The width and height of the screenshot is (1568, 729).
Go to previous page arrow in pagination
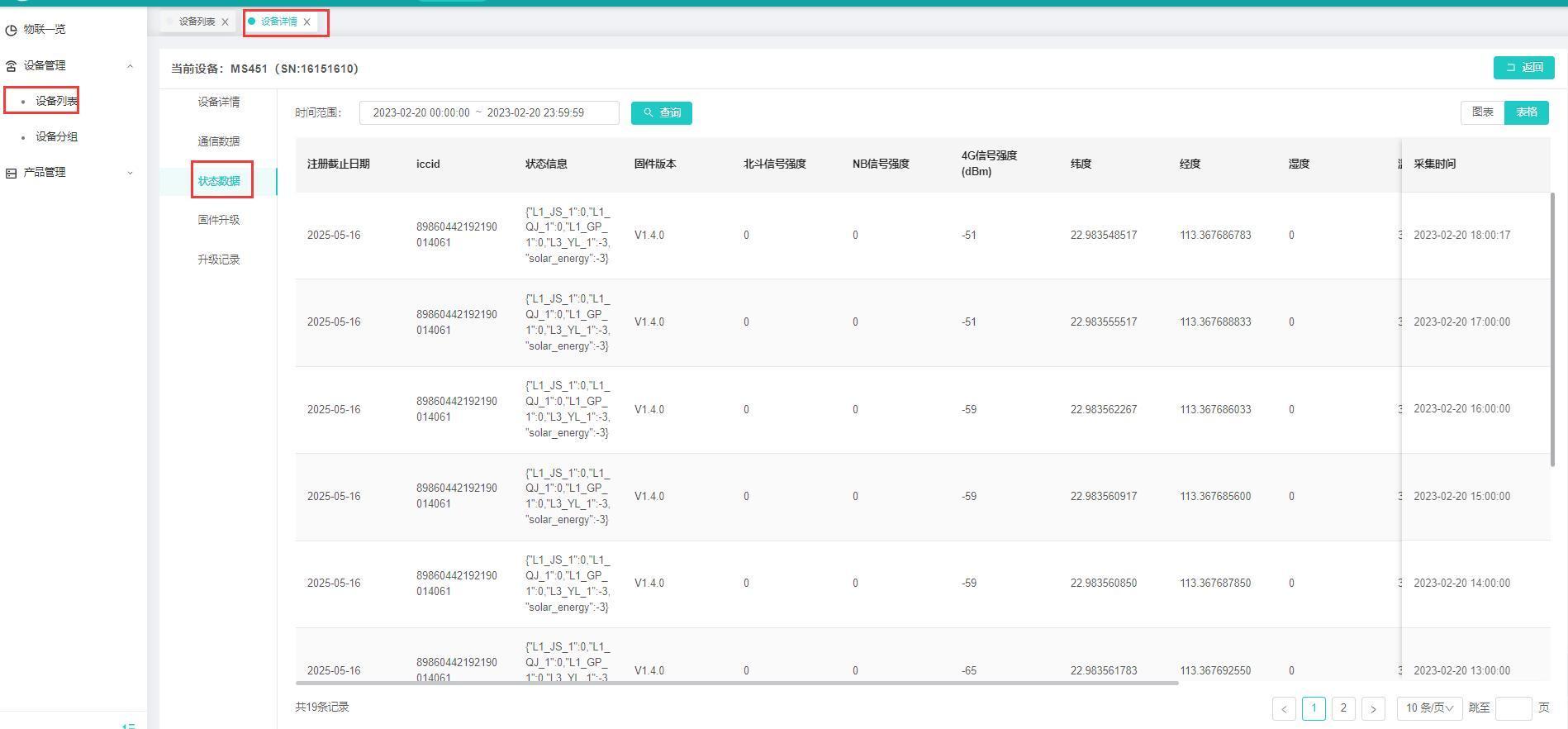(x=1284, y=708)
